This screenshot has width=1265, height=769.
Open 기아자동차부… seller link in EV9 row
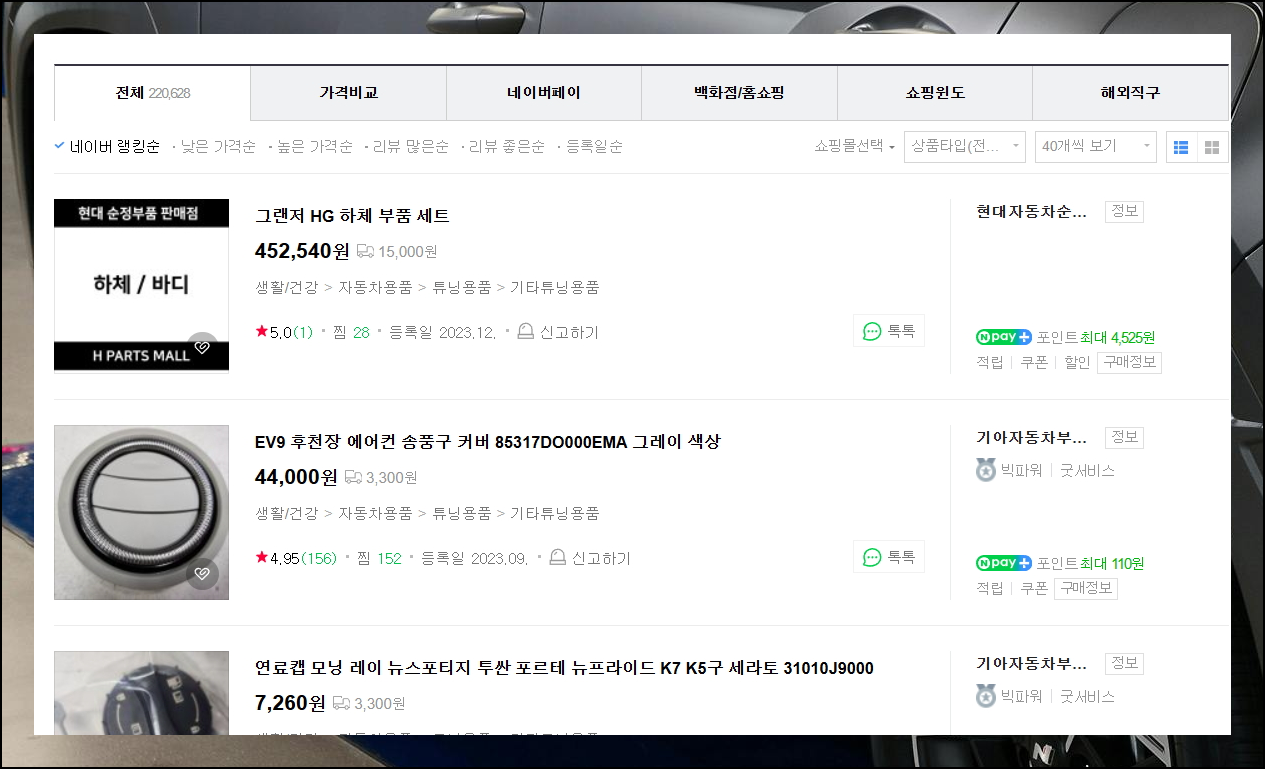point(1031,437)
